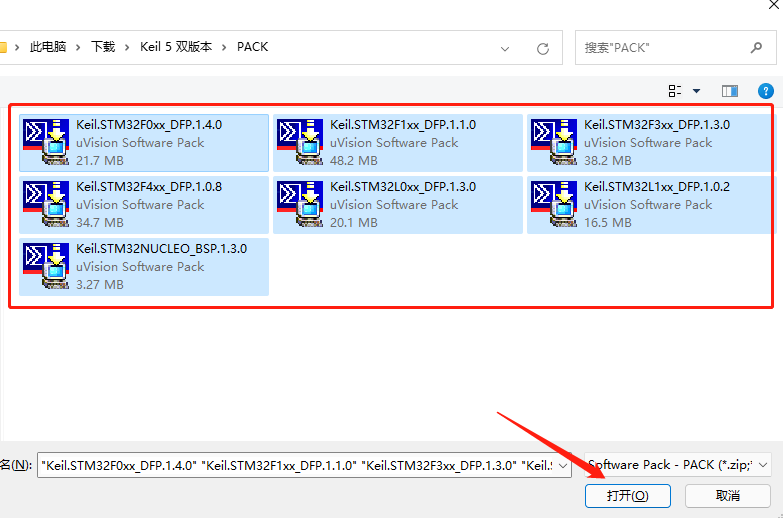
Task: Expand chevron after 此电脑 breadcrumb
Action: pos(78,47)
